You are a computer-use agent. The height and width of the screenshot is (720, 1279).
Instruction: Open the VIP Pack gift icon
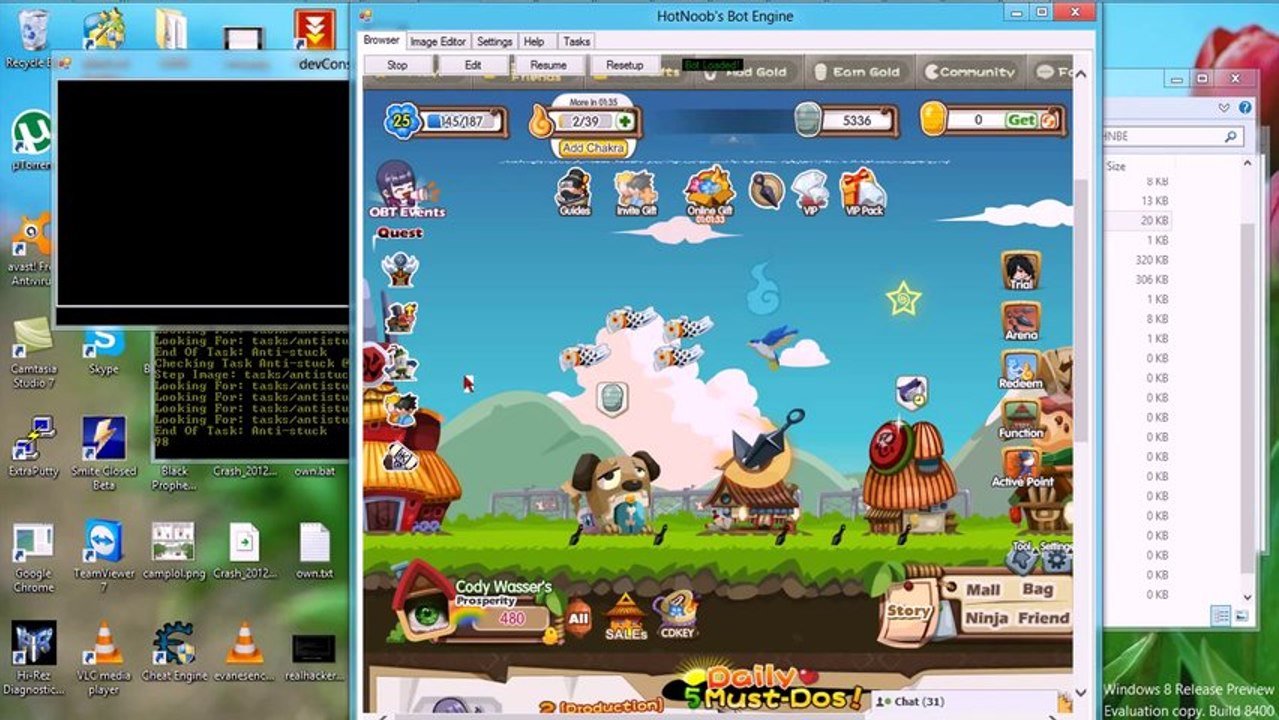coord(864,192)
